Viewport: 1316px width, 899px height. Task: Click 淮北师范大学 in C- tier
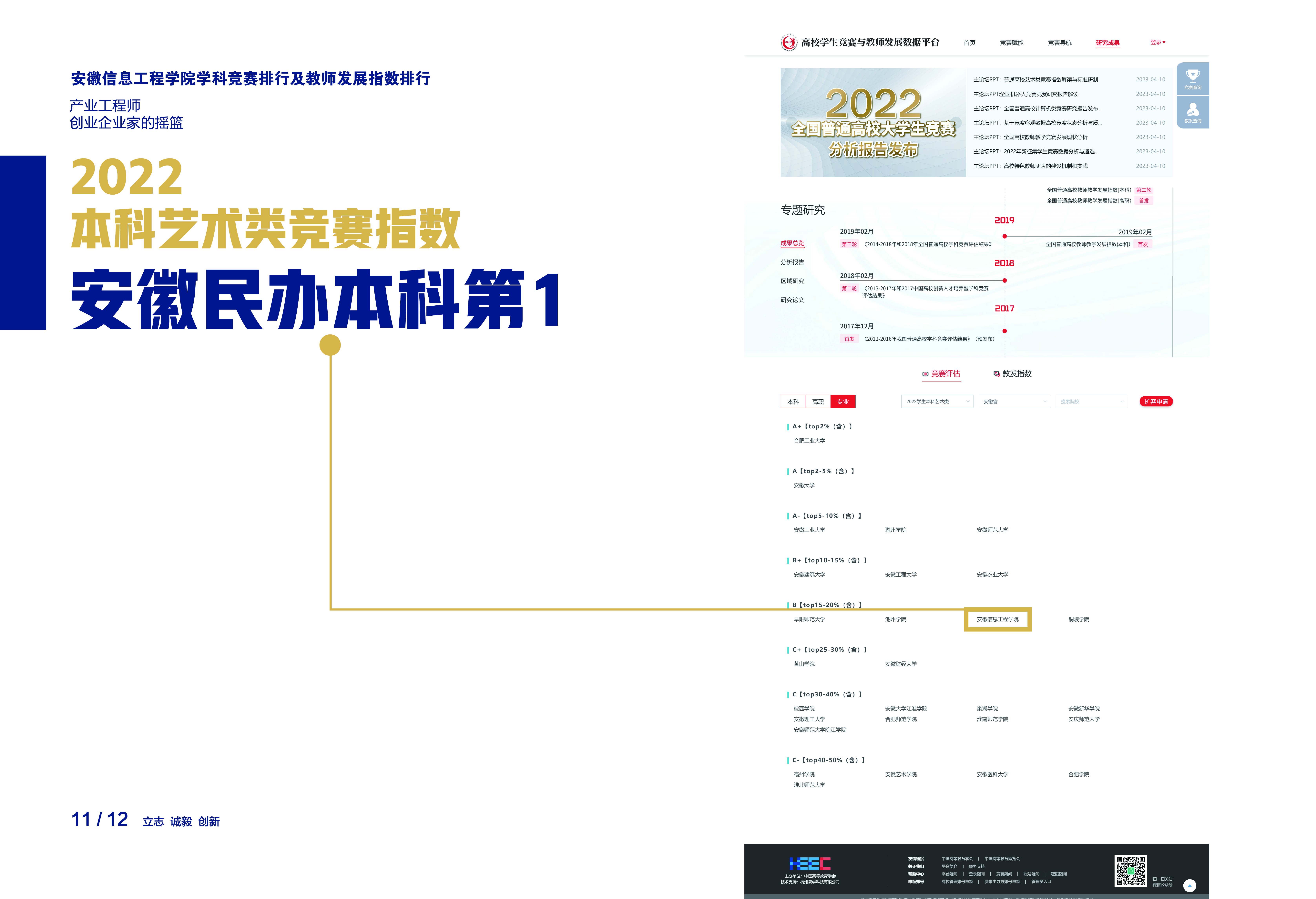[x=809, y=785]
